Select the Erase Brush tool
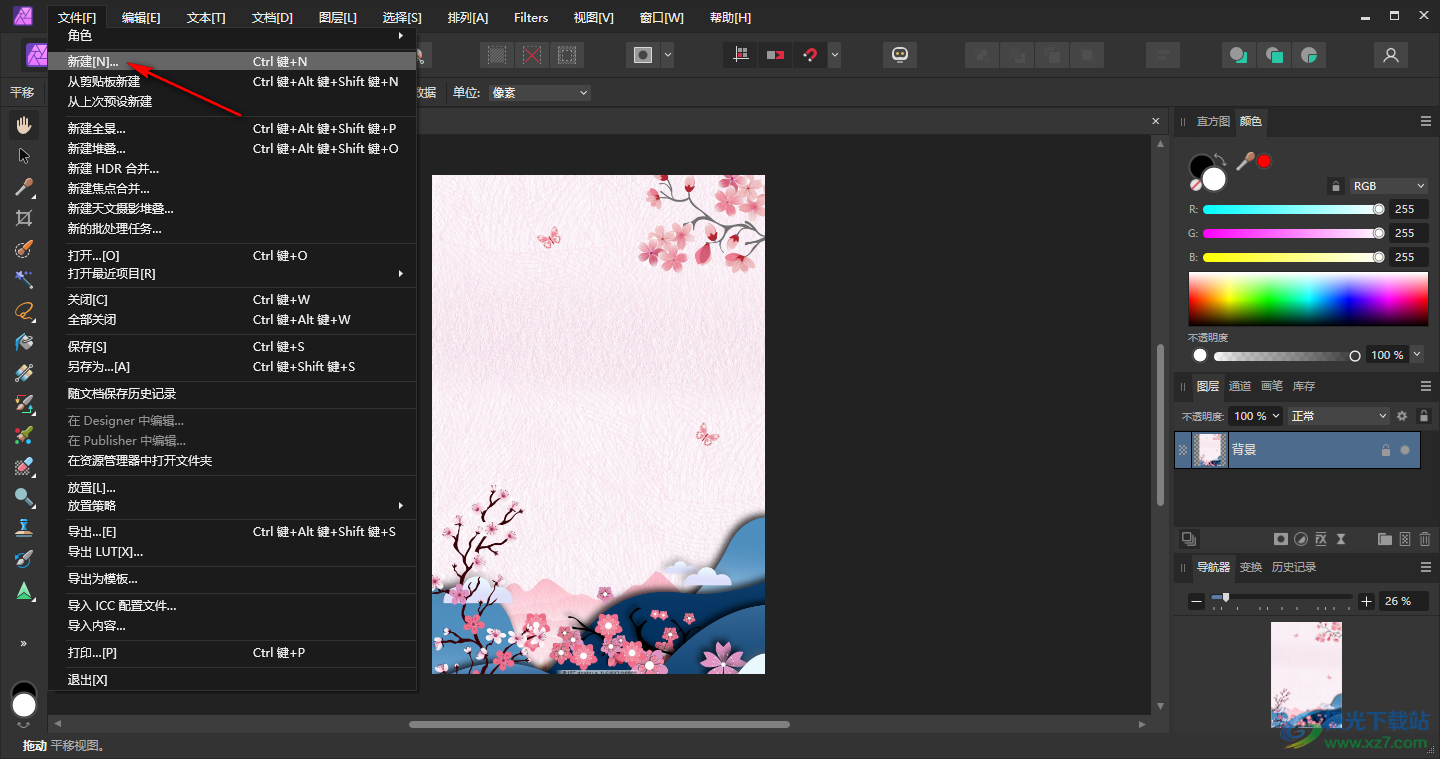Screen dimensions: 1440x759 [x=24, y=466]
